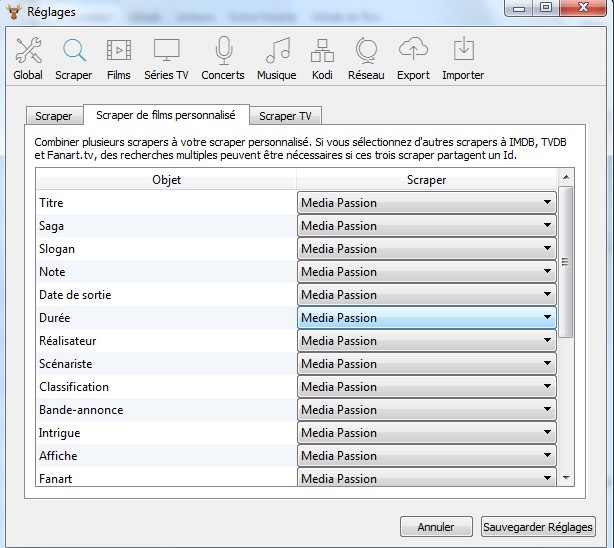
Task: Switch to the first Scraper tab
Action: tap(54, 116)
